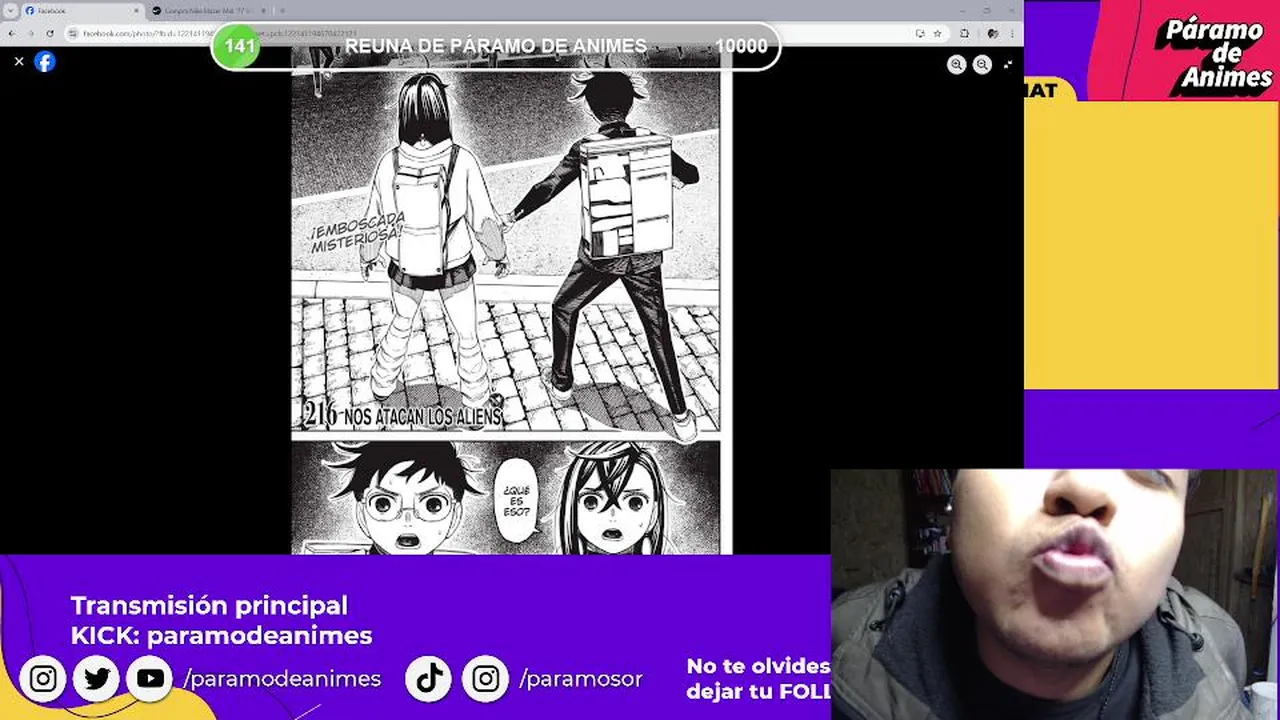Viewport: 1280px width, 720px height.
Task: Click the REUNA DE PÁRAMO DE ANIMES goal bar
Action: pyautogui.click(x=495, y=46)
